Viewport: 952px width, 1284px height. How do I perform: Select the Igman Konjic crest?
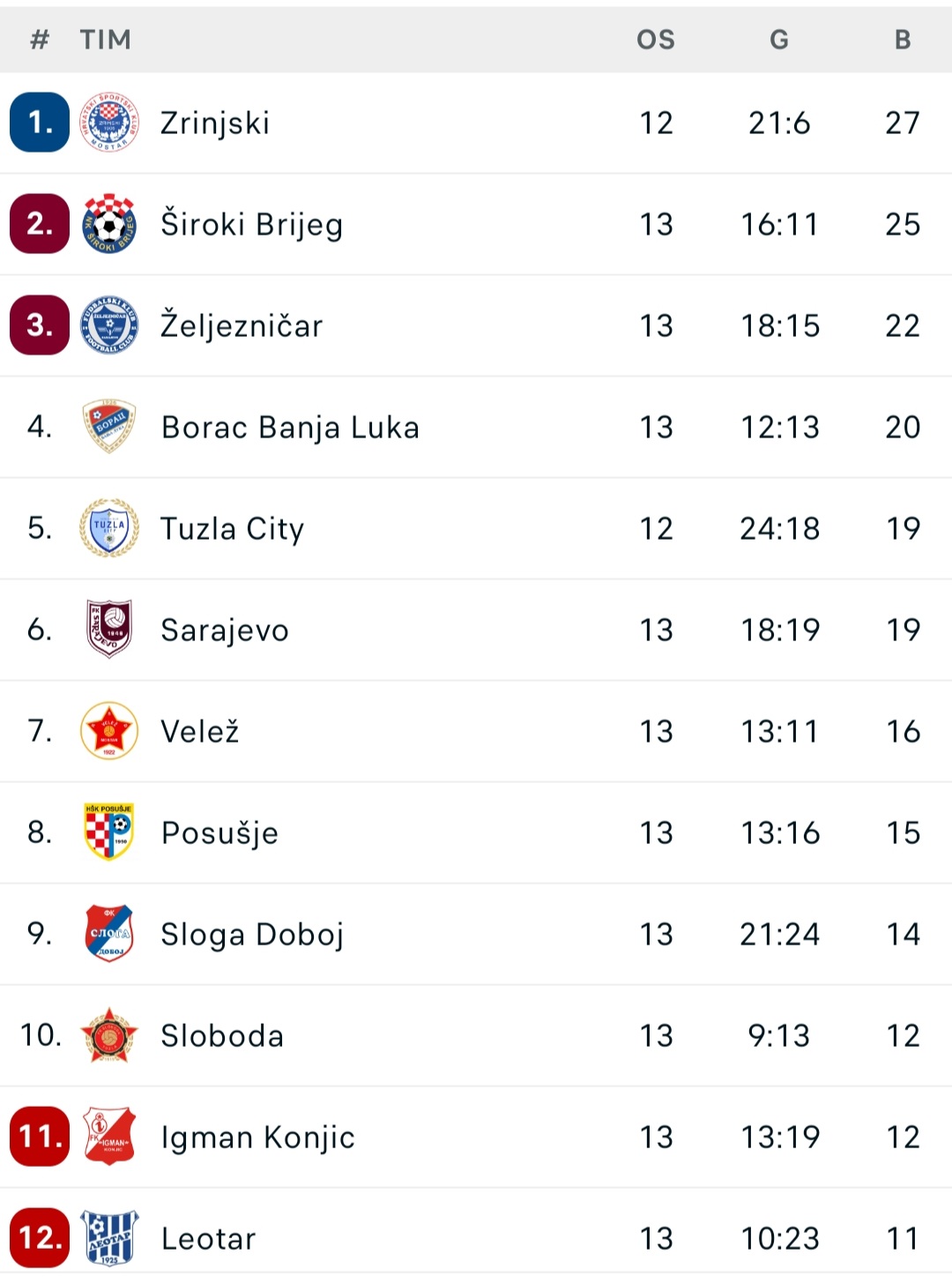pyautogui.click(x=109, y=1136)
